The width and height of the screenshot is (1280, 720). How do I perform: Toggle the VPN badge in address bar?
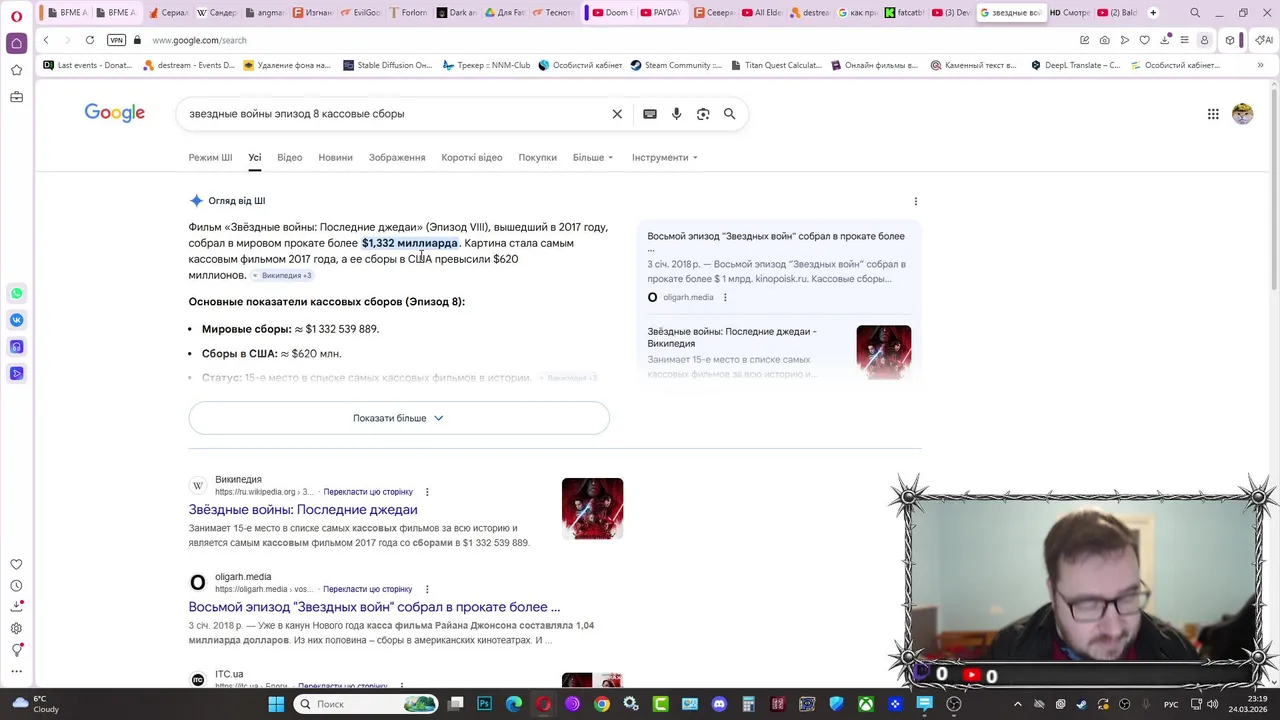pos(117,40)
